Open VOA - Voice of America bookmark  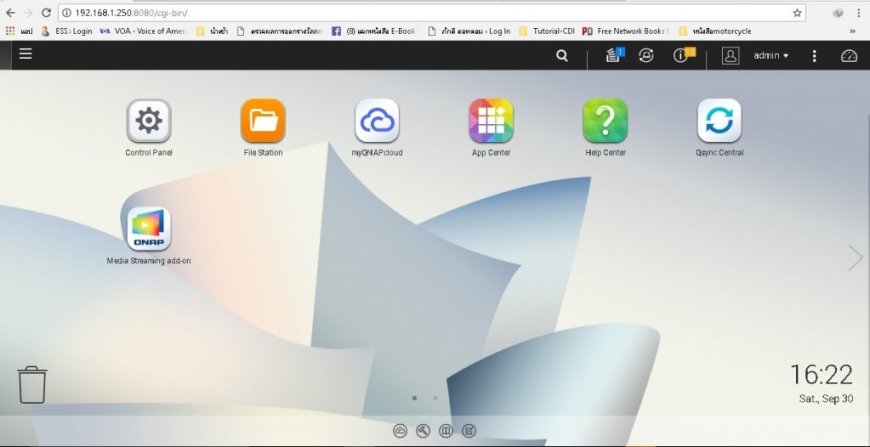coord(143,32)
